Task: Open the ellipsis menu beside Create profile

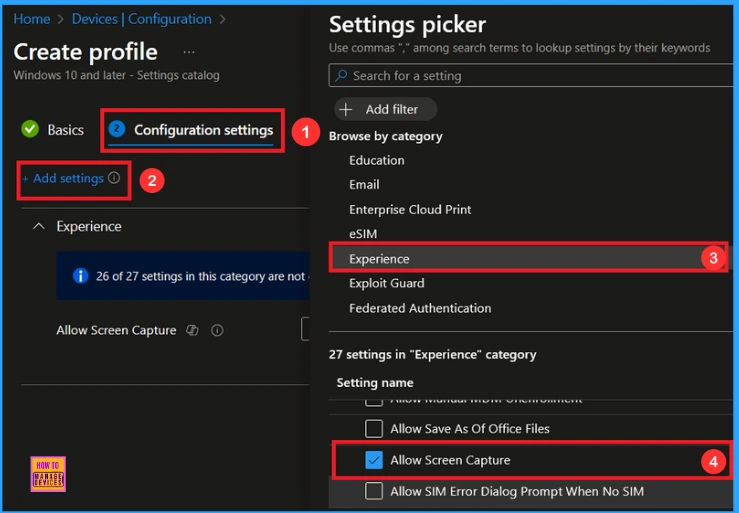Action: click(x=189, y=52)
